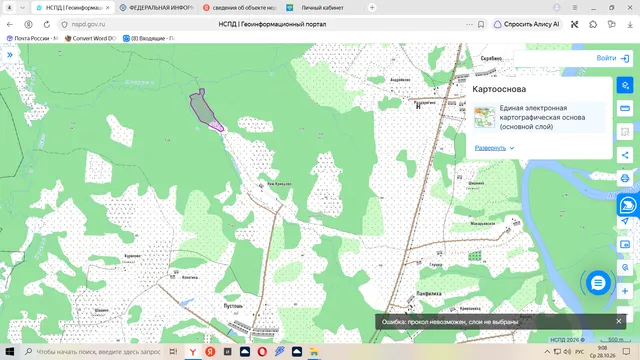Open the map layers tool icon
640x360 pixels.
624,85
